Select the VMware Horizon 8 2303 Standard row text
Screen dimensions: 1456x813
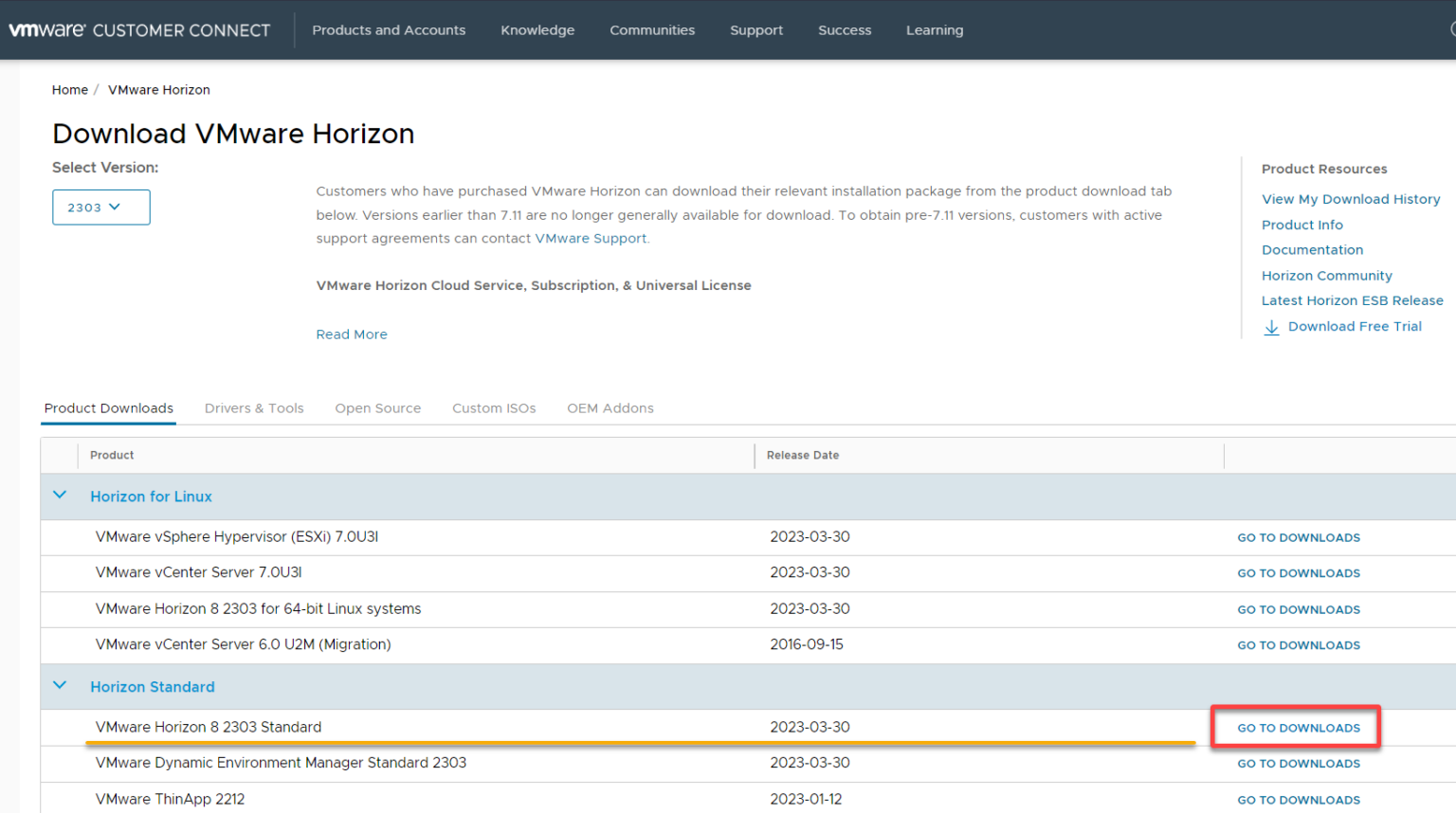tap(209, 727)
